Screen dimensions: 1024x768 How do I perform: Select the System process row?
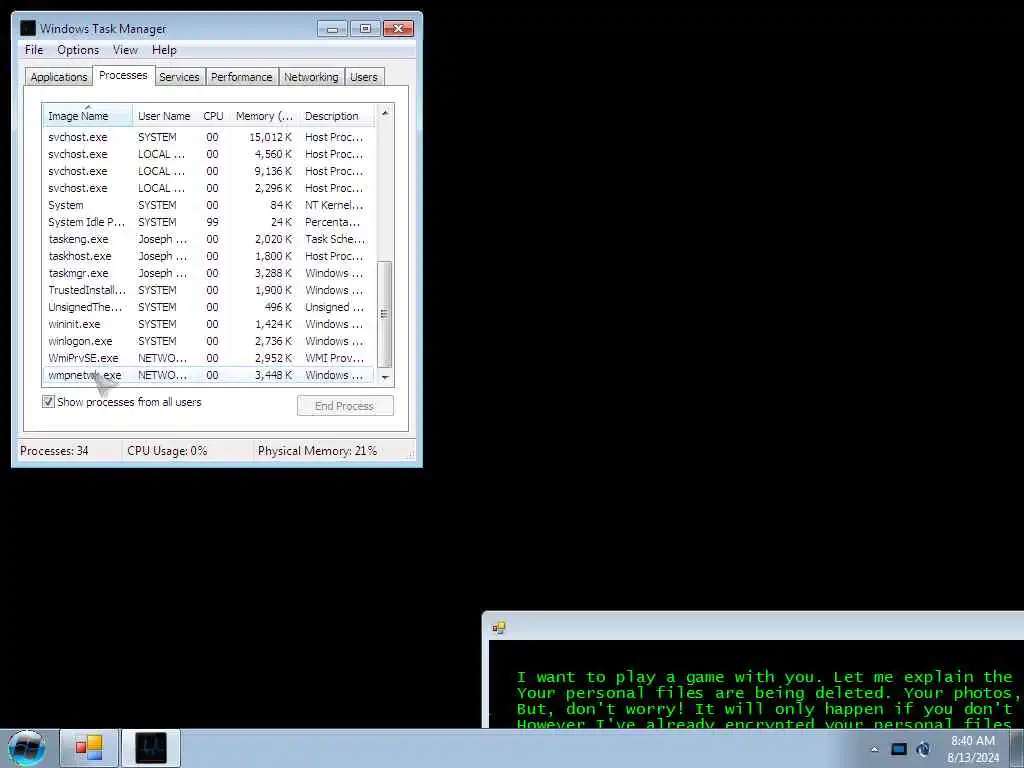pos(208,205)
